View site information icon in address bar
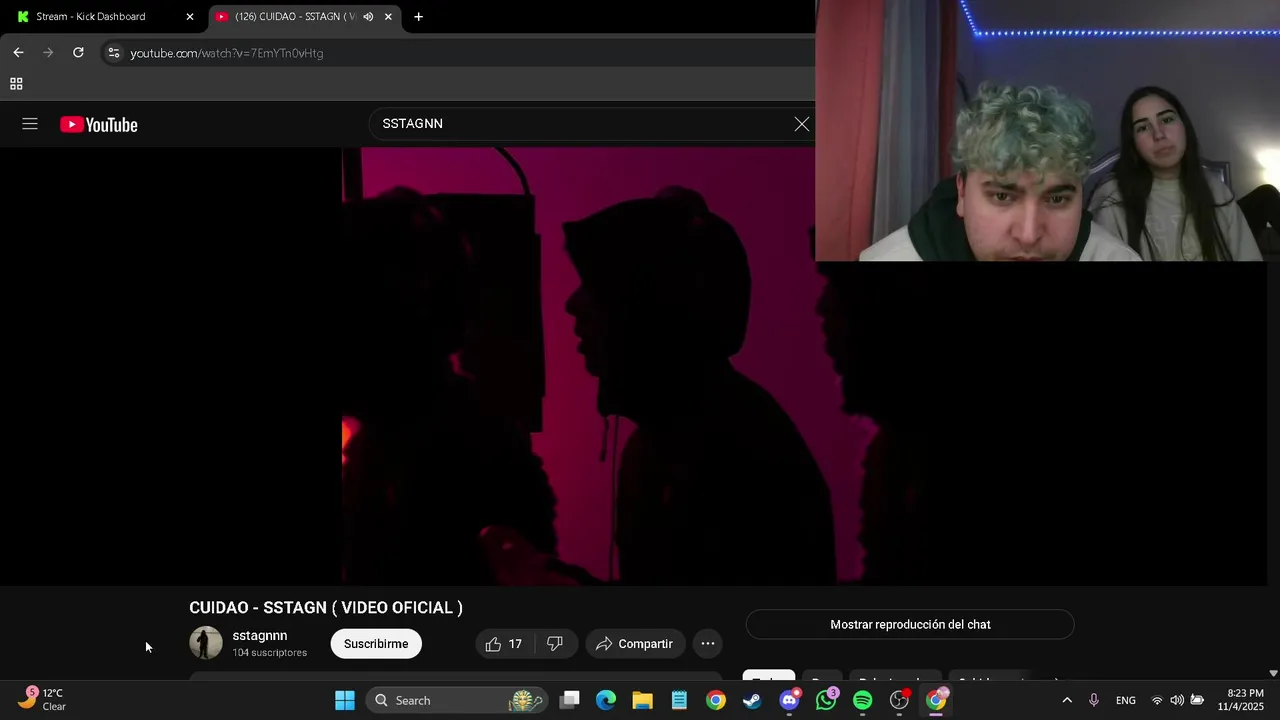 coord(114,53)
